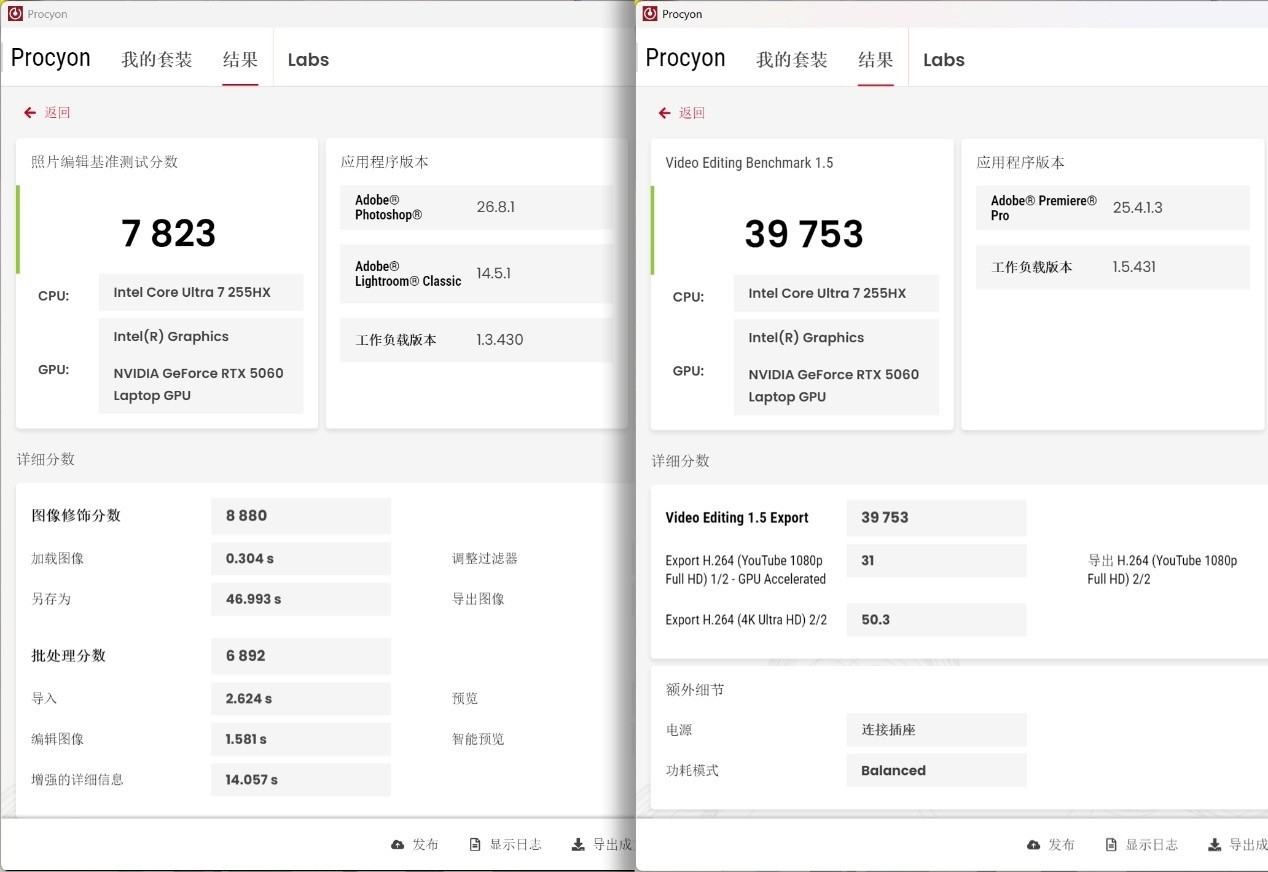Select the 结果 tab in the left window
The image size is (1268, 872).
pyautogui.click(x=240, y=59)
